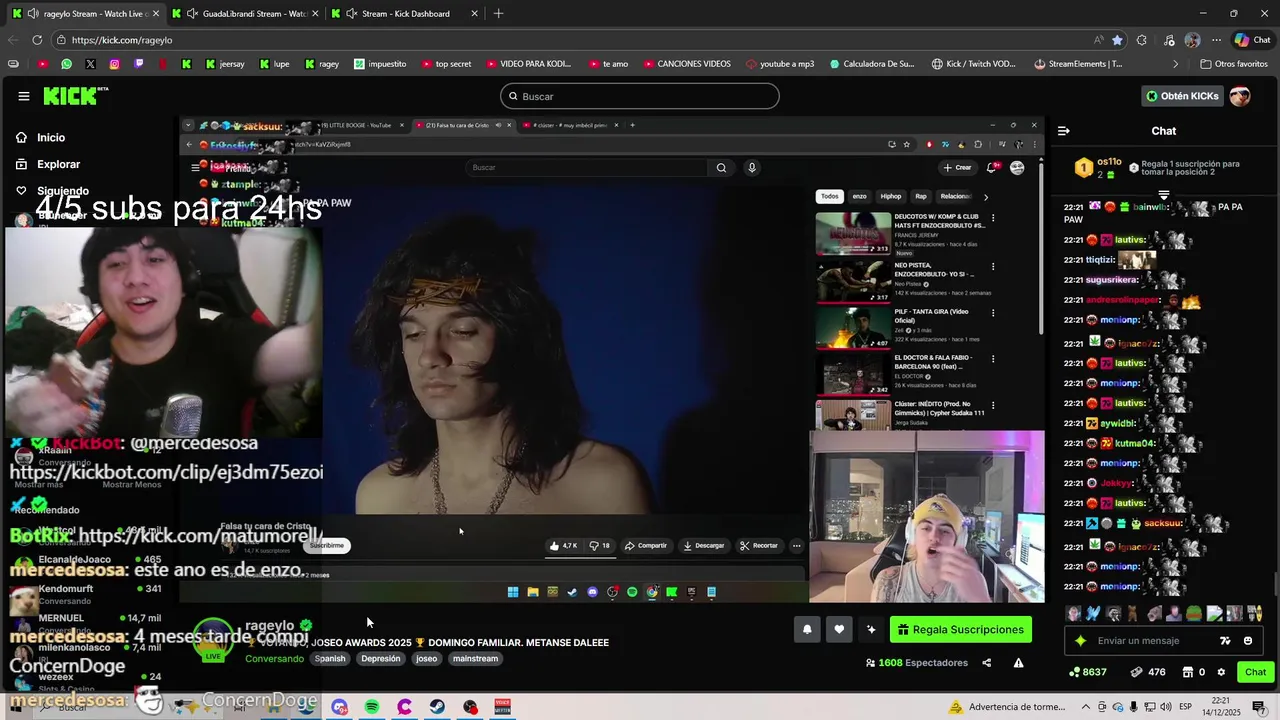Open Siguiendo in the sidebar
The width and height of the screenshot is (1280, 720).
(x=62, y=190)
